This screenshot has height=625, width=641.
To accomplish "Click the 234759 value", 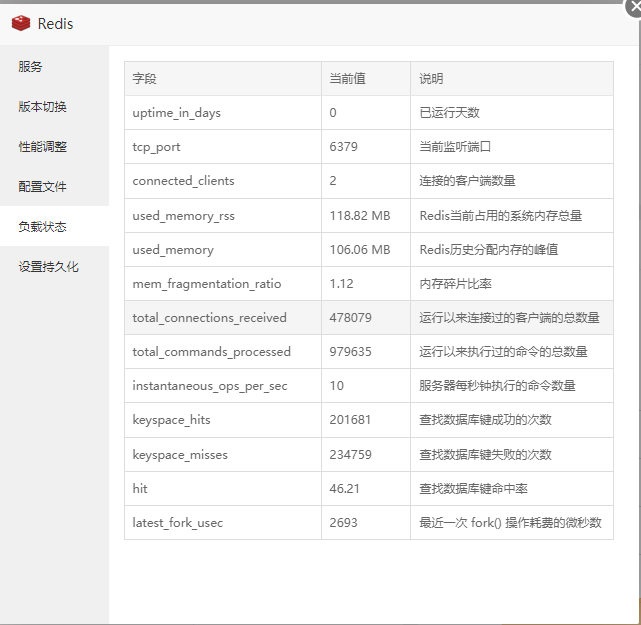I will coord(350,455).
